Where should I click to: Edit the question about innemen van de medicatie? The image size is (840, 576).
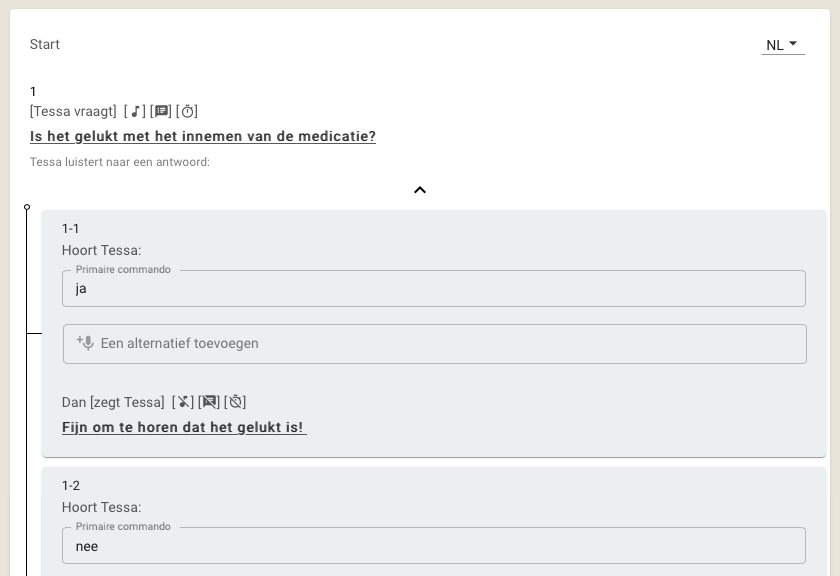202,136
